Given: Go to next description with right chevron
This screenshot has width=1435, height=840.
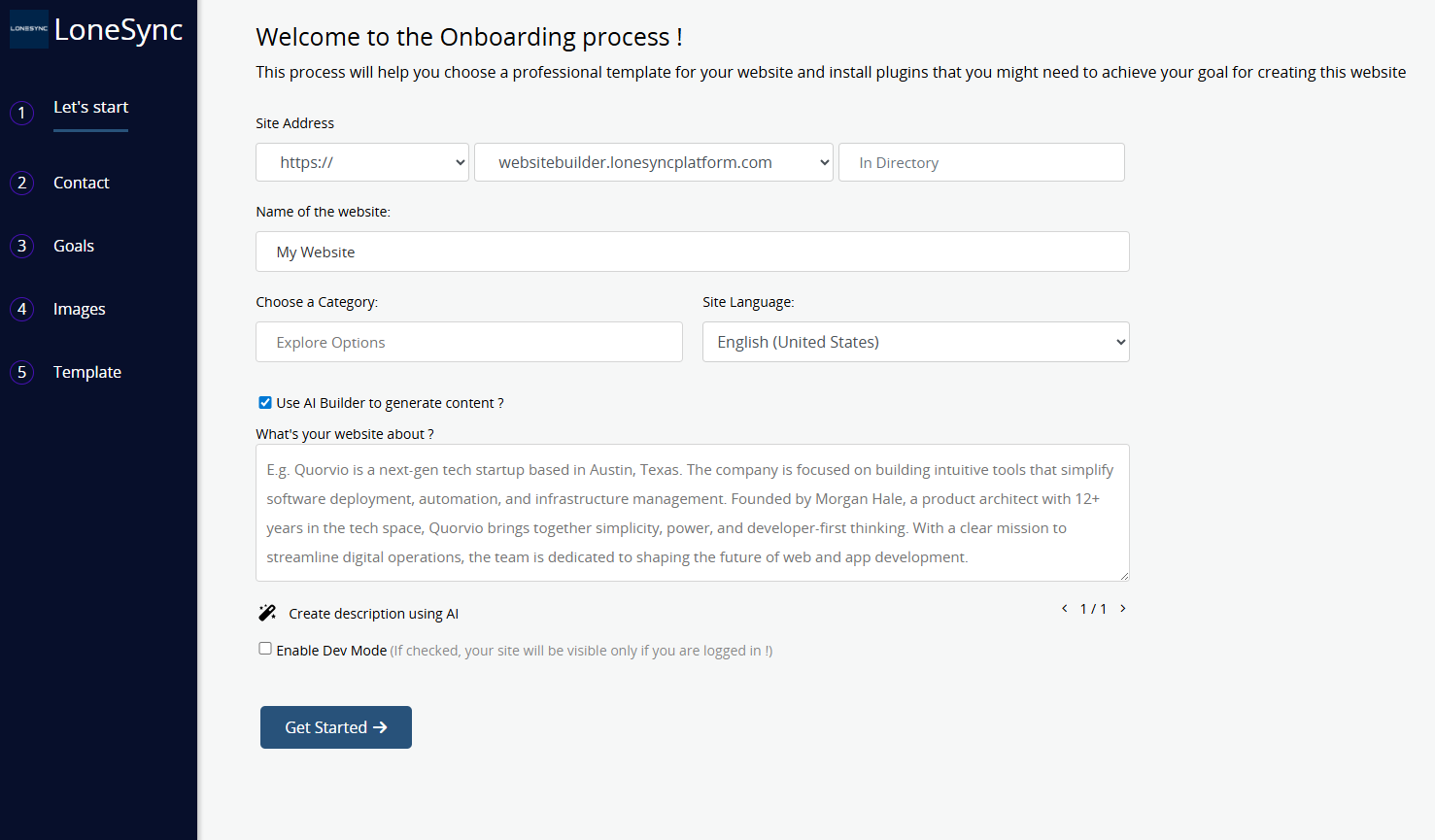Looking at the screenshot, I should point(1123,609).
